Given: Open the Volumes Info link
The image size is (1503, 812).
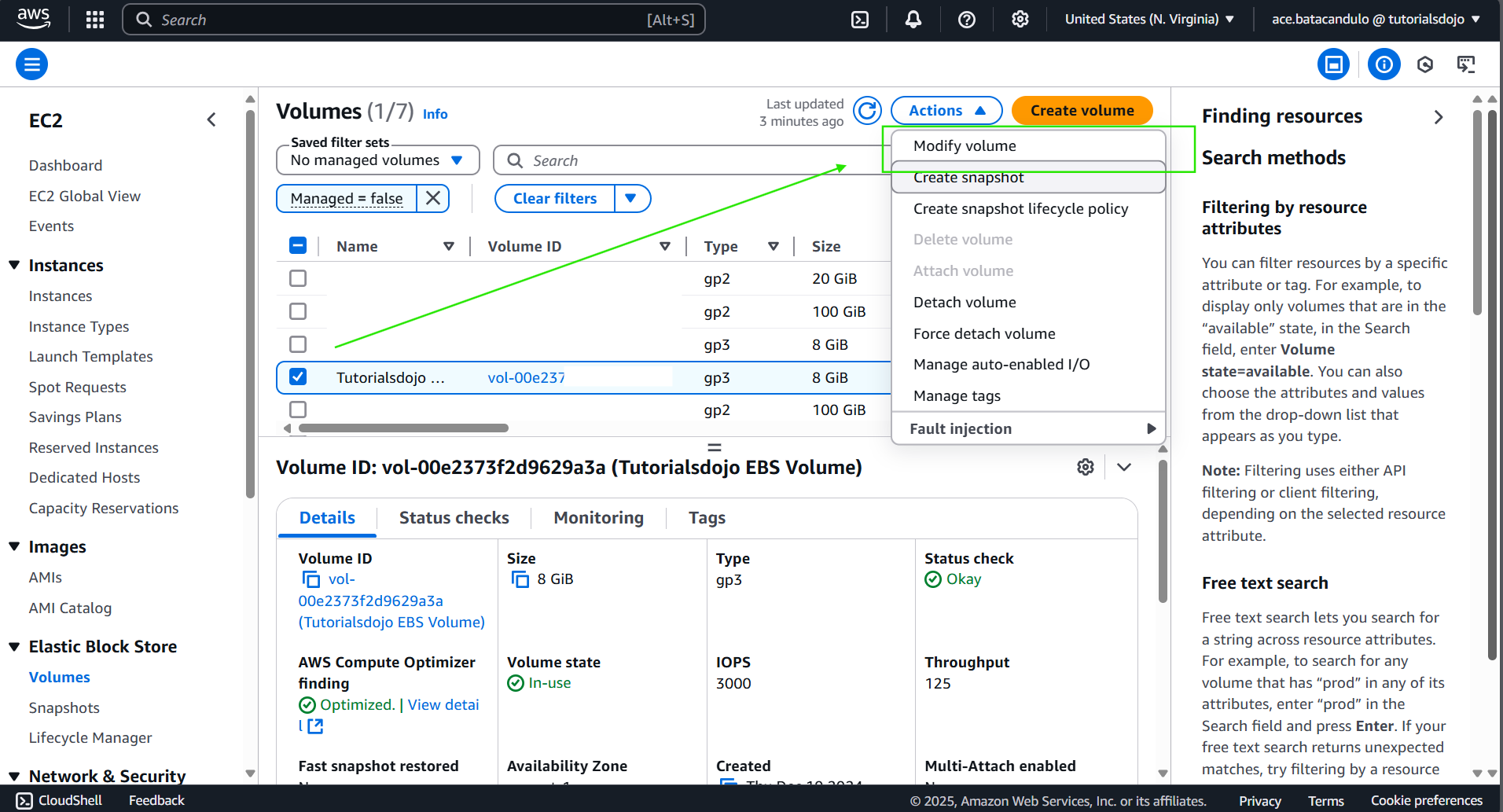Looking at the screenshot, I should pos(435,114).
